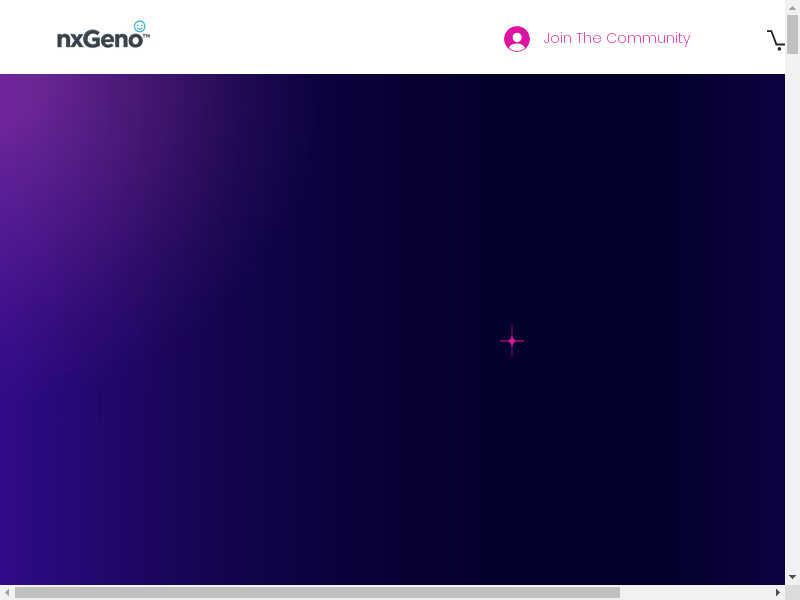Click the pink user avatar icon
Image resolution: width=800 pixels, height=600 pixels.
pos(517,39)
